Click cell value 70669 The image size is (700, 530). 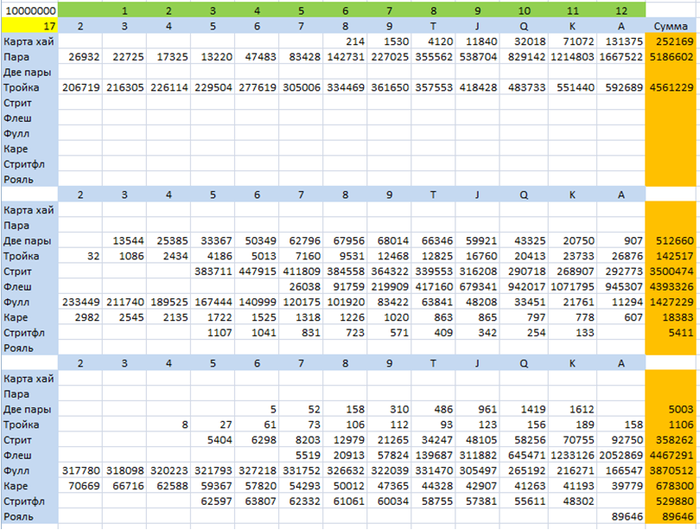(x=80, y=486)
